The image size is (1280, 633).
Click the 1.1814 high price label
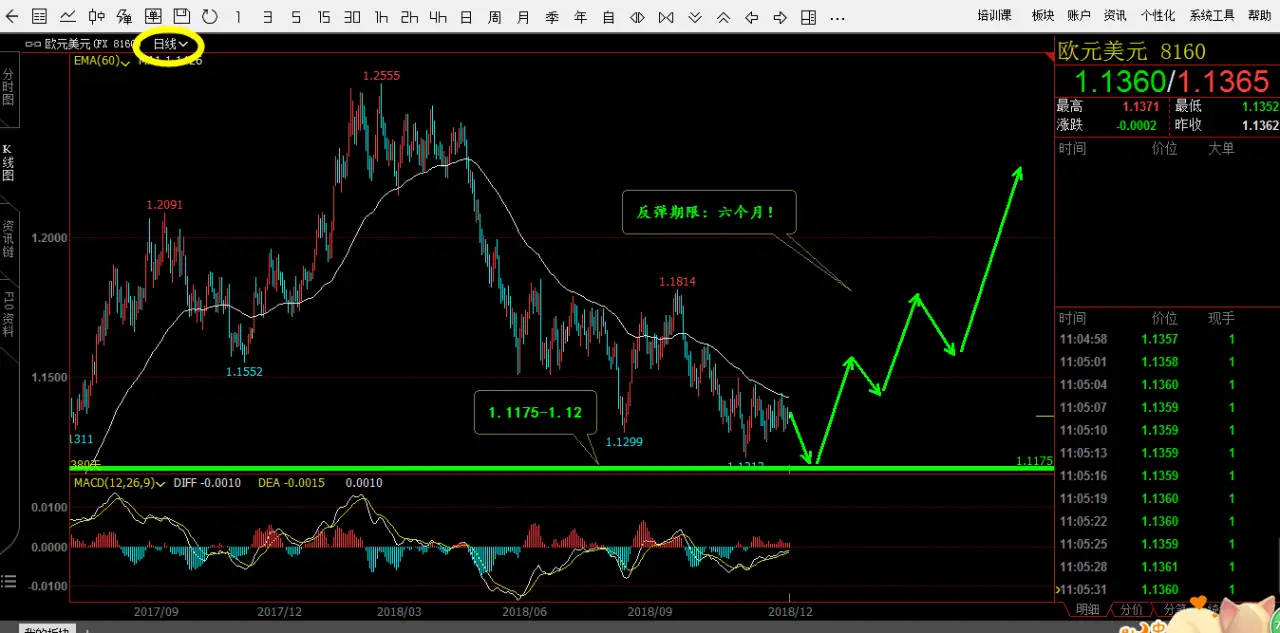pyautogui.click(x=677, y=282)
